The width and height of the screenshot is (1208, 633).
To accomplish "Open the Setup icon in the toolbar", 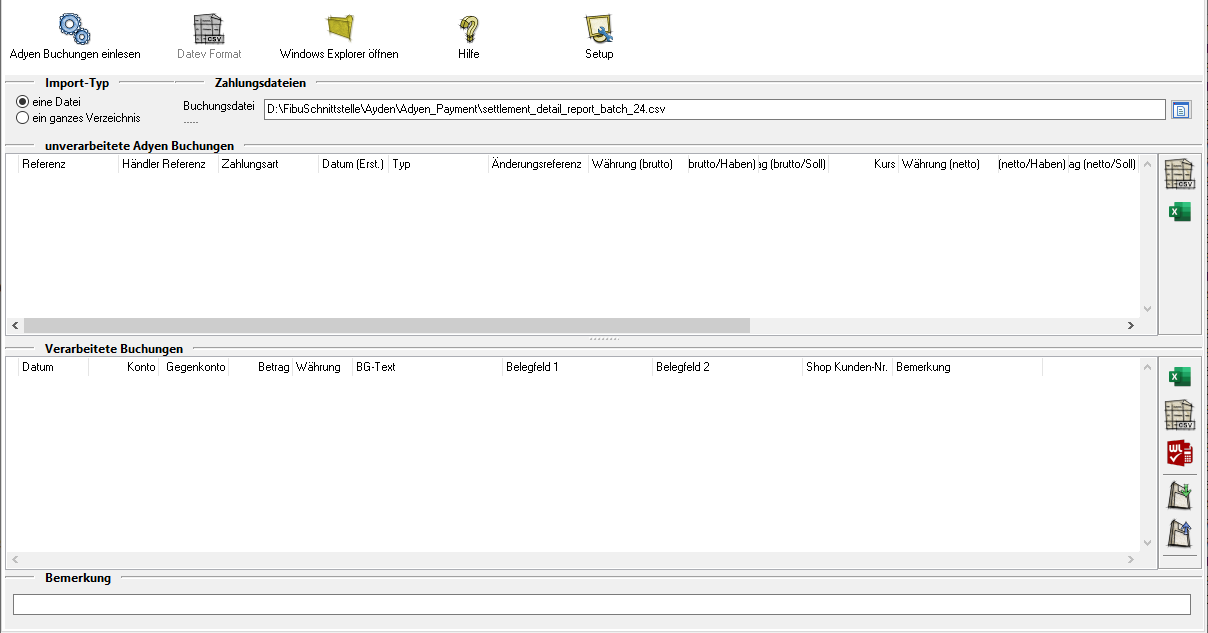I will point(599,28).
